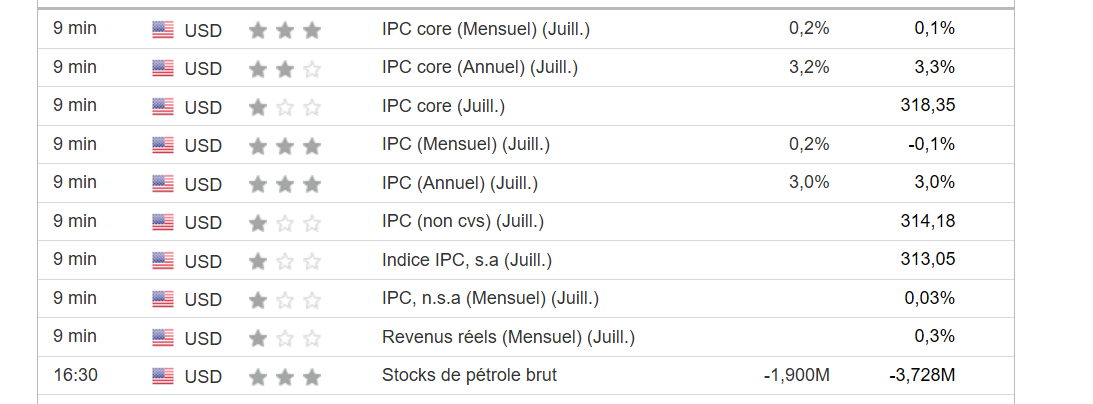The width and height of the screenshot is (1093, 404).
Task: Click the three-star rating for IPC (Mensuel)
Action: click(285, 146)
